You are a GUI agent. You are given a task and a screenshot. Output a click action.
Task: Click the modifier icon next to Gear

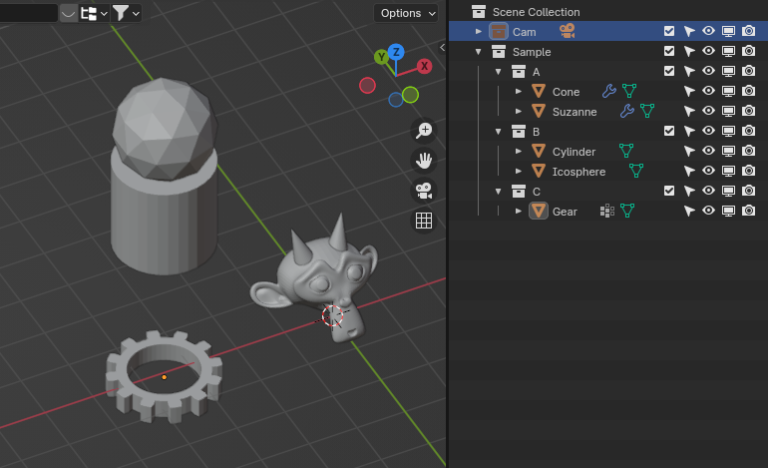606,211
